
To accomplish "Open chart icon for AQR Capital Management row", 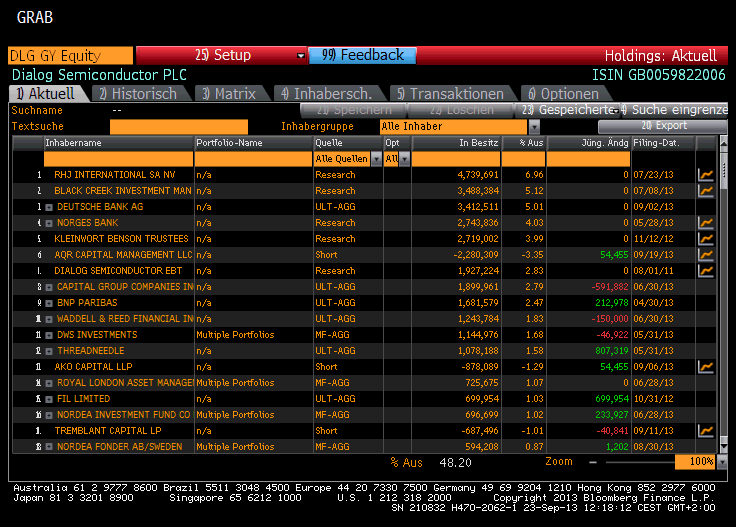I will 706,255.
